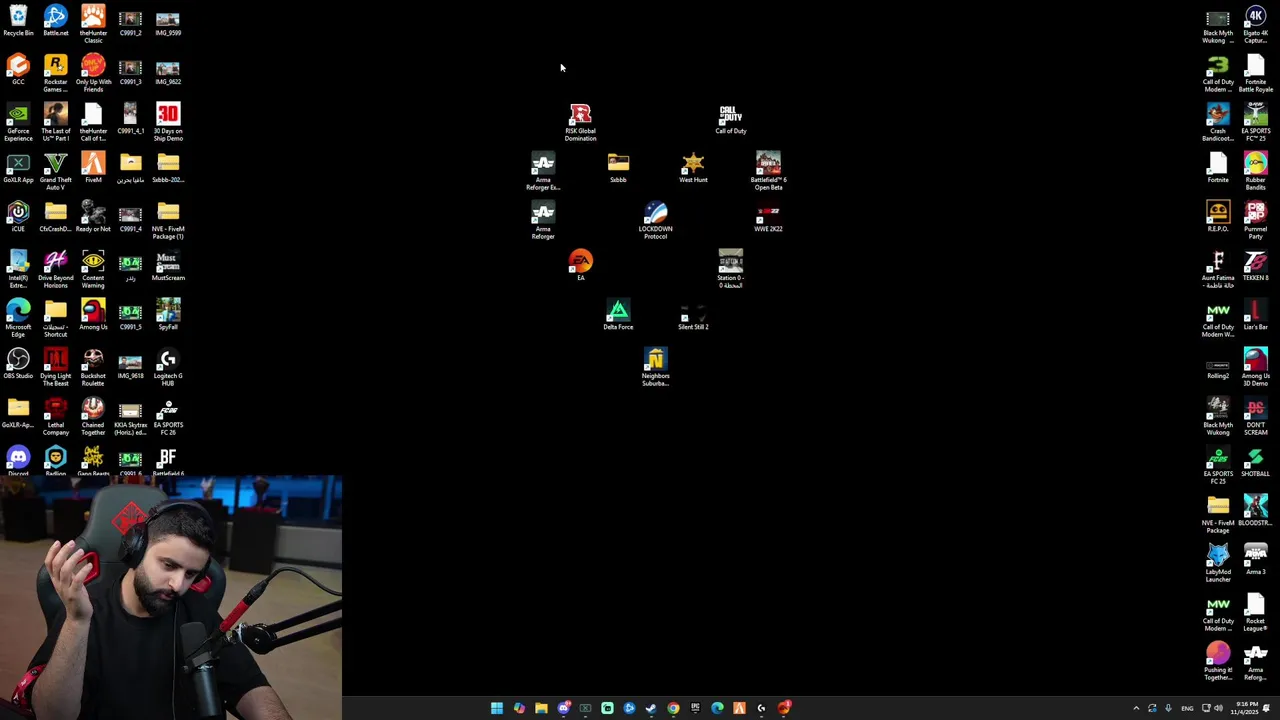
Task: Show hidden system tray icons
Action: pyautogui.click(x=1136, y=708)
